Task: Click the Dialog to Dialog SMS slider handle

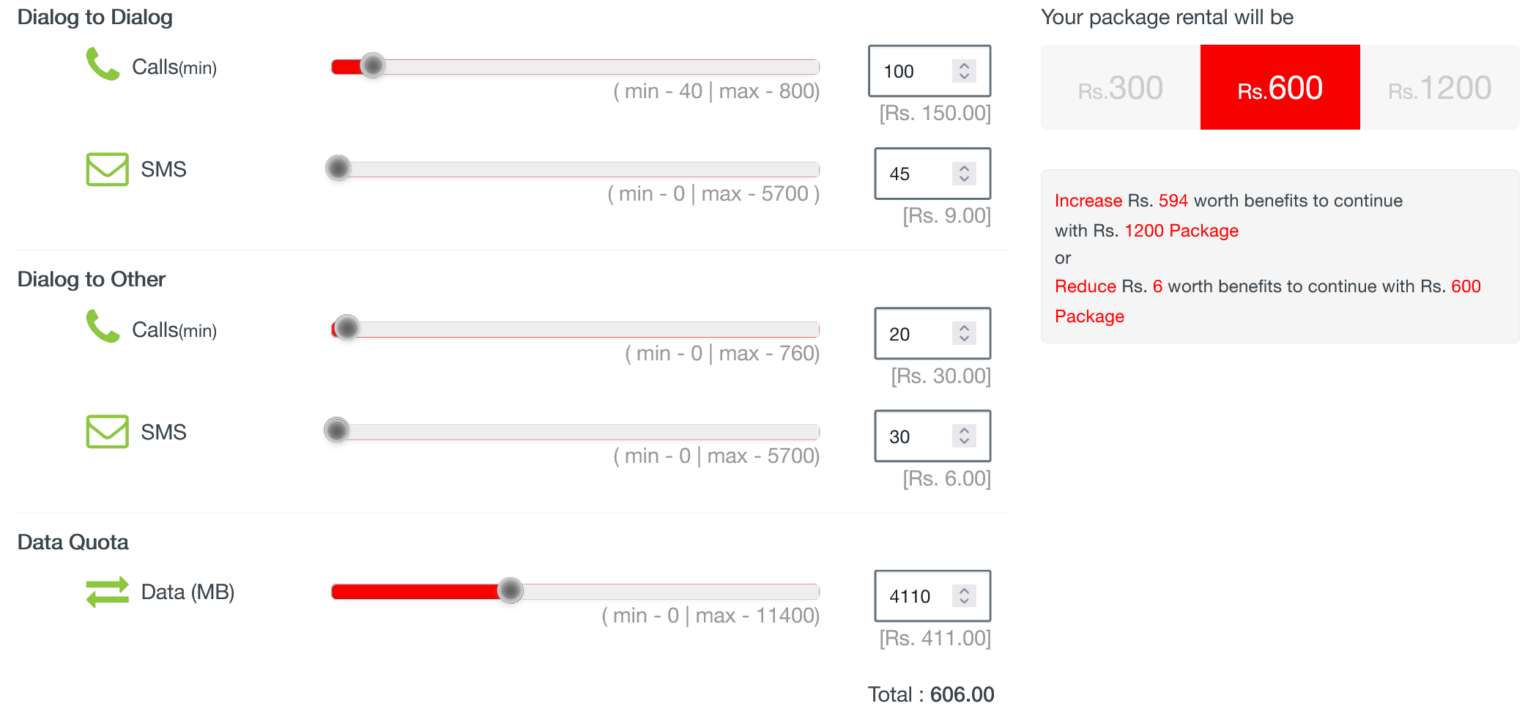Action: click(337, 167)
